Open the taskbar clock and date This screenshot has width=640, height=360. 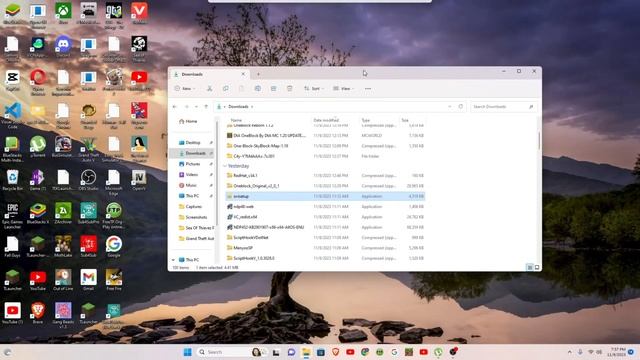coord(616,352)
